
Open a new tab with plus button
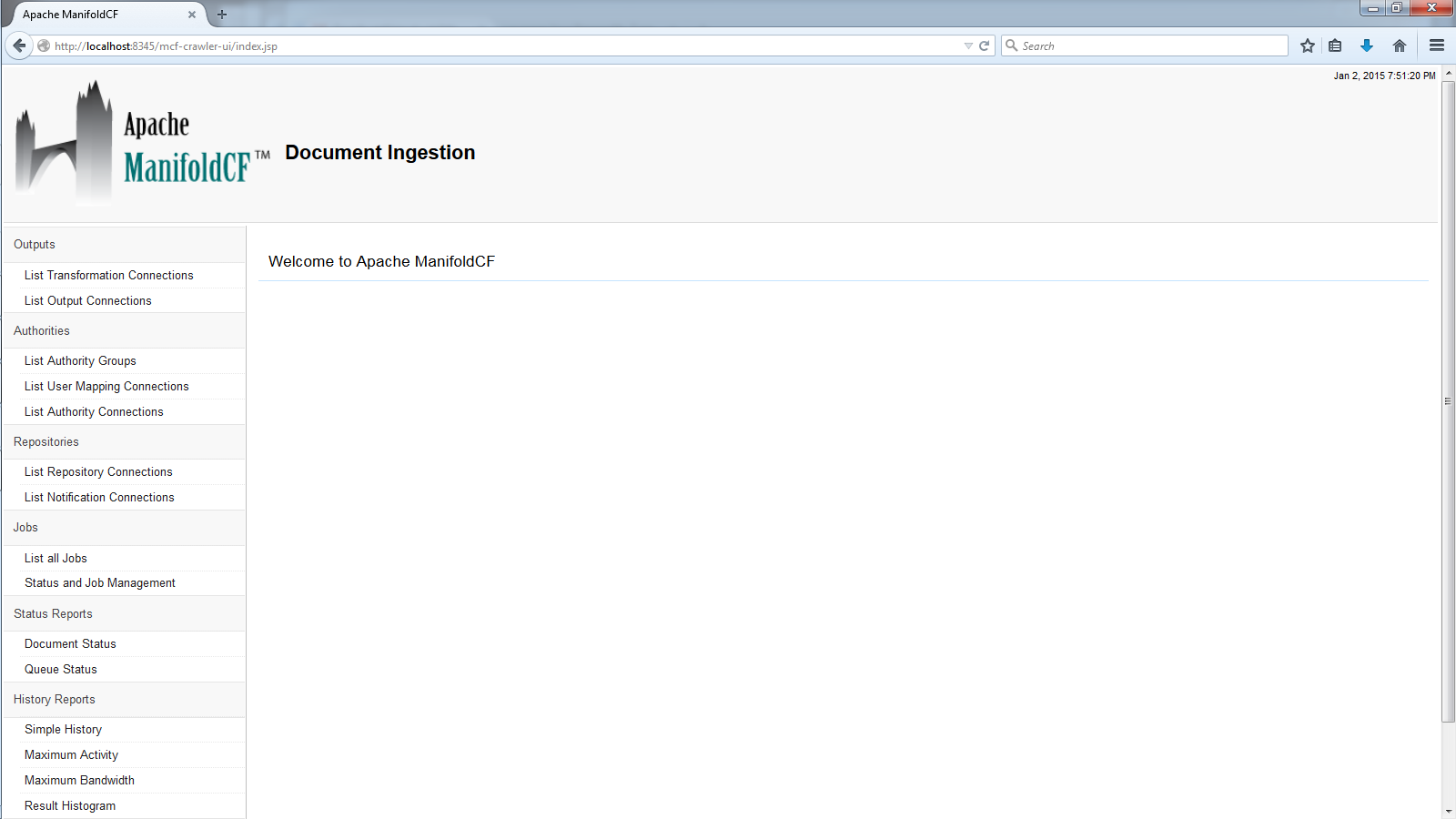pos(222,15)
